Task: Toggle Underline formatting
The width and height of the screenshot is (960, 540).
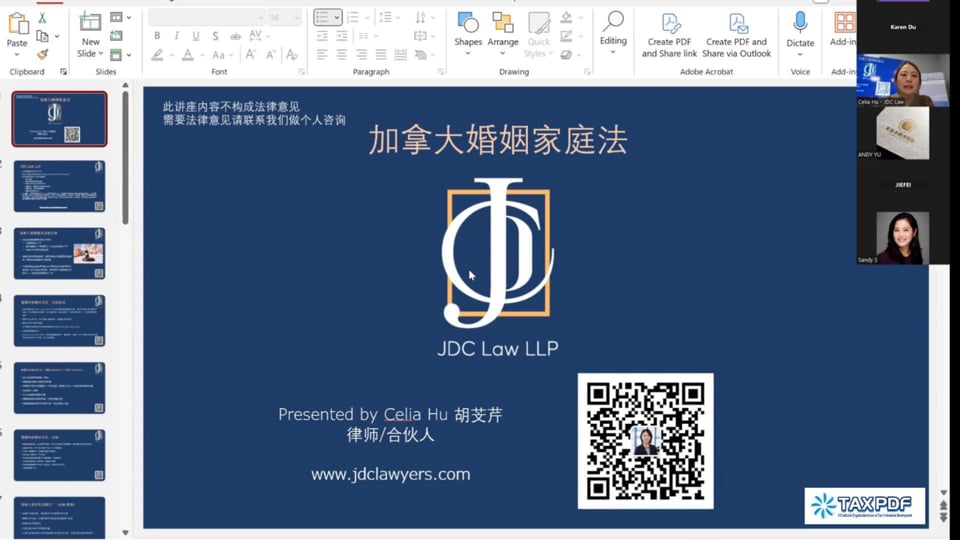Action: coord(196,36)
